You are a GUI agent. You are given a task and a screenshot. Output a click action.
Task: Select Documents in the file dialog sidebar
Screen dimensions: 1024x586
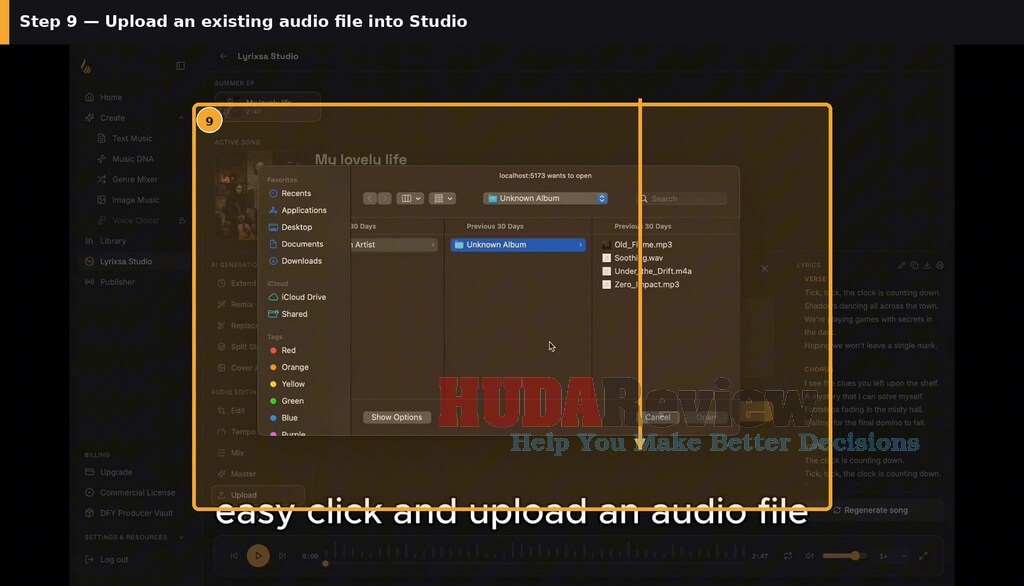[295, 244]
